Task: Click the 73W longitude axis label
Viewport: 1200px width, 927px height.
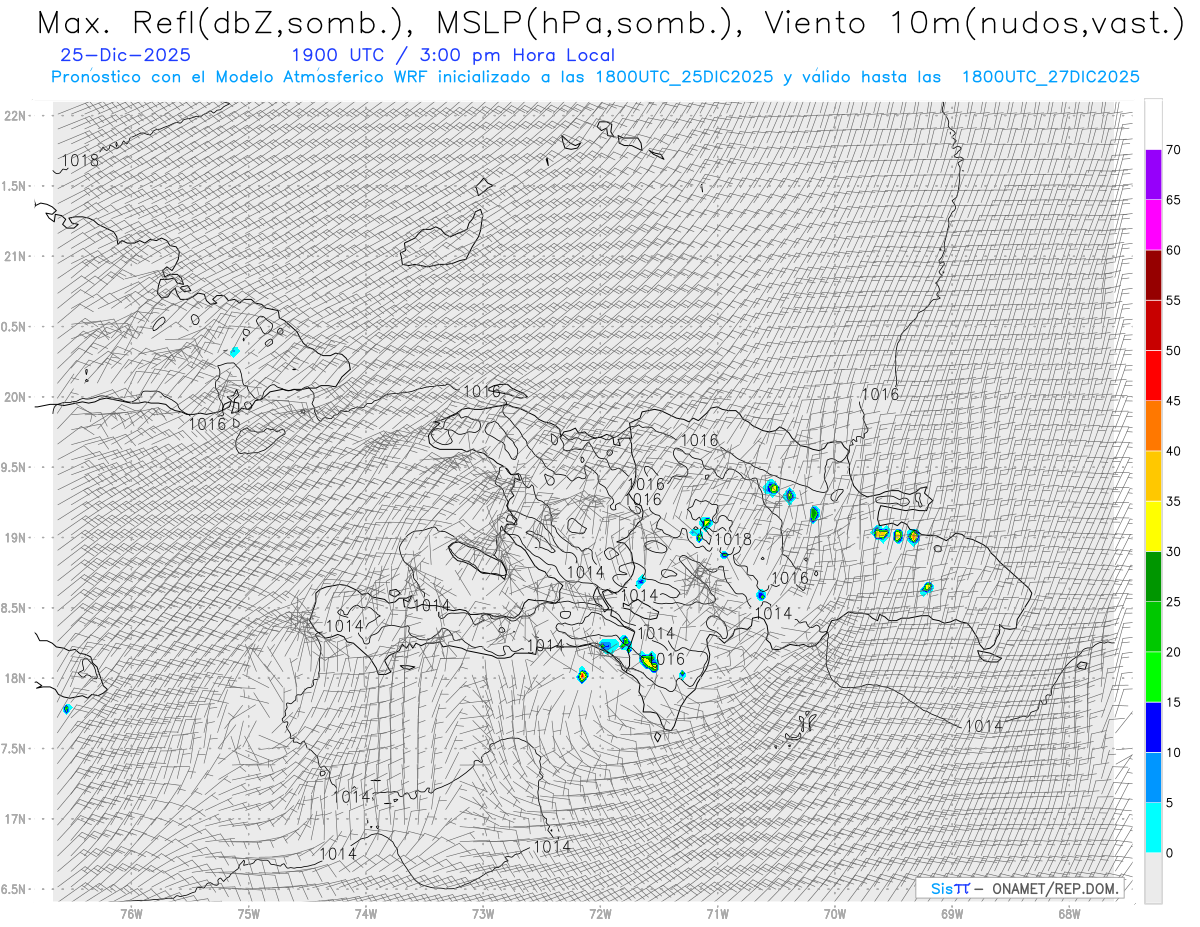Action: 483,913
